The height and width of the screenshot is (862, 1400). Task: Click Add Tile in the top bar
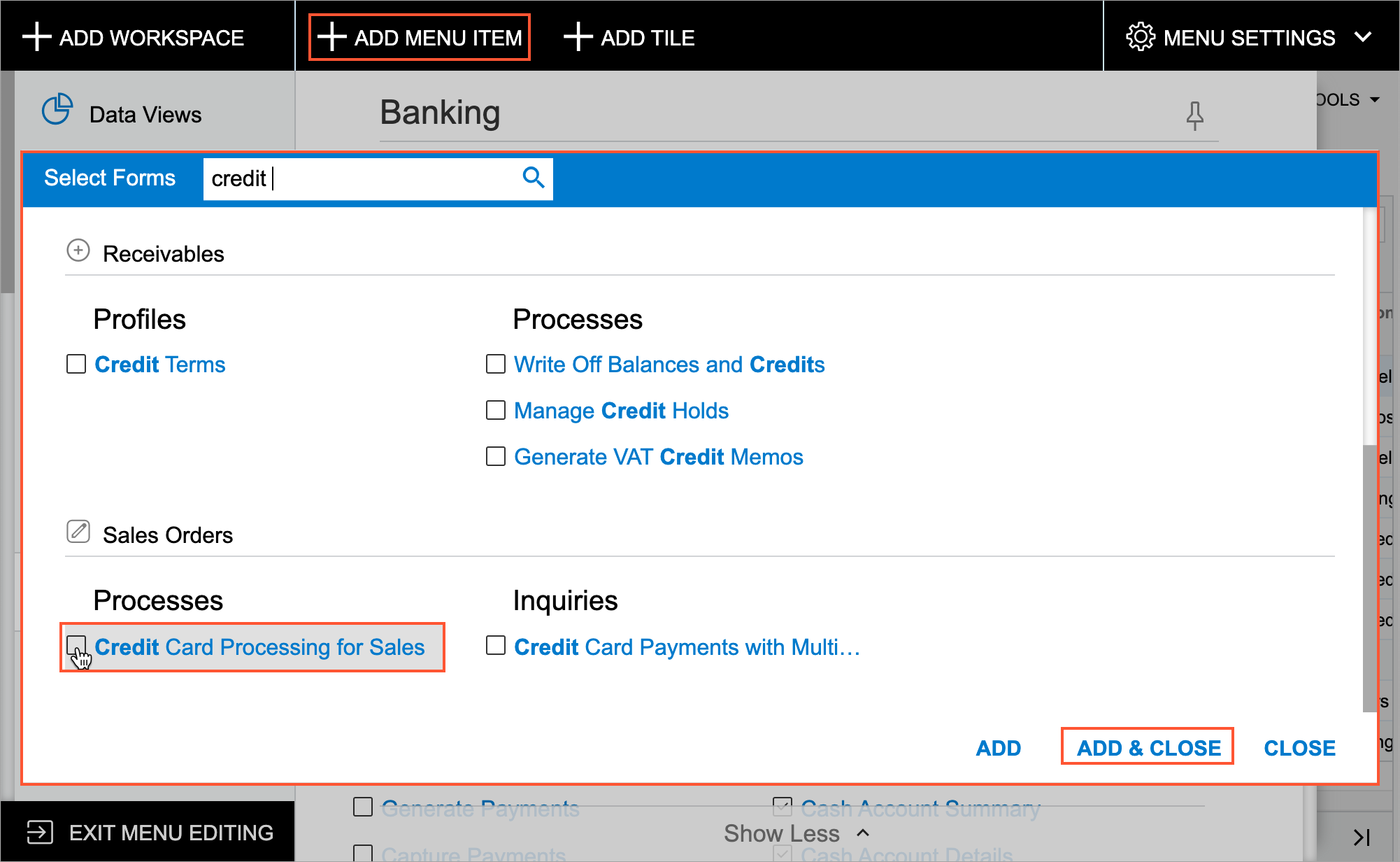pyautogui.click(x=629, y=37)
